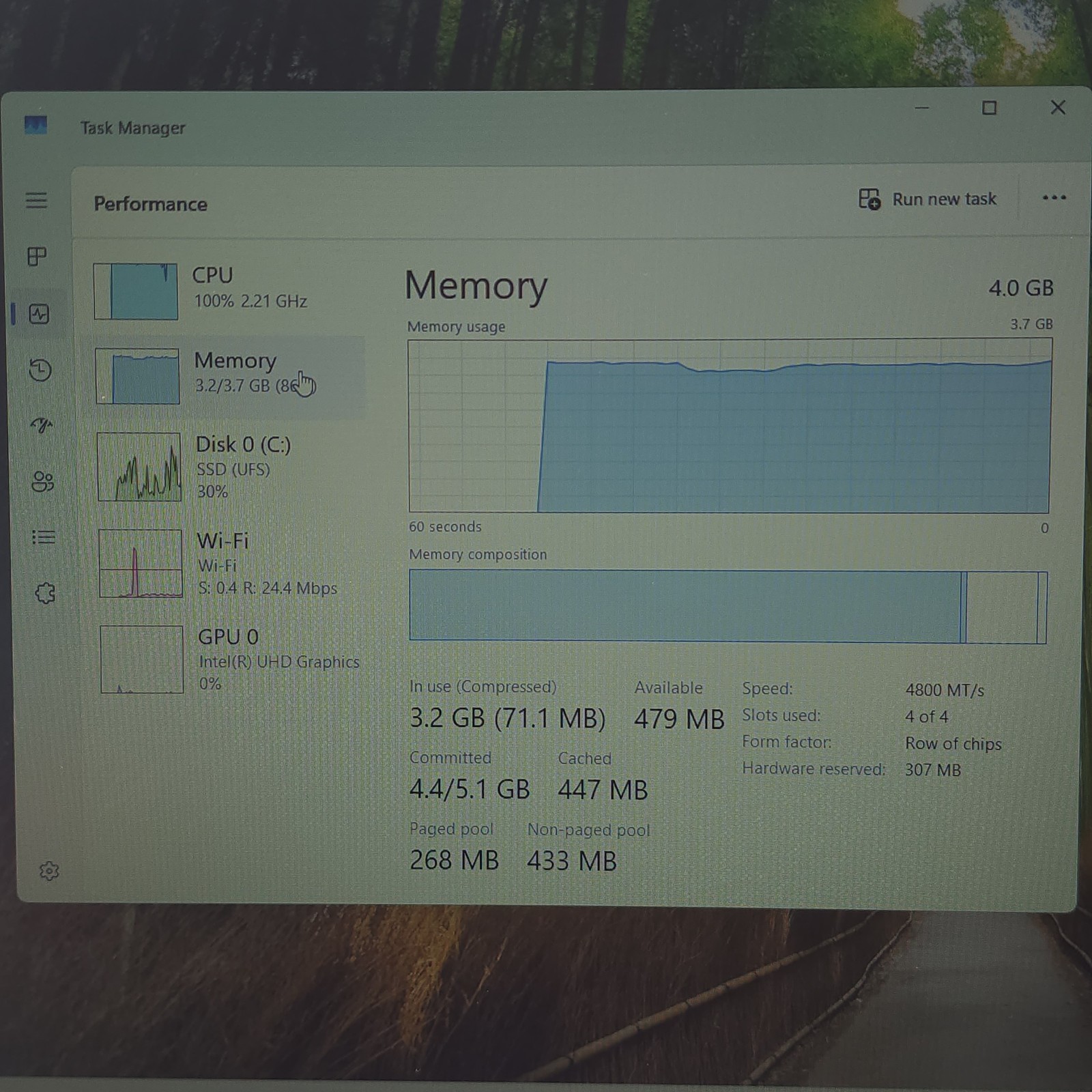This screenshot has width=1092, height=1092.
Task: Close the Task Manager window
Action: pos(1057,107)
